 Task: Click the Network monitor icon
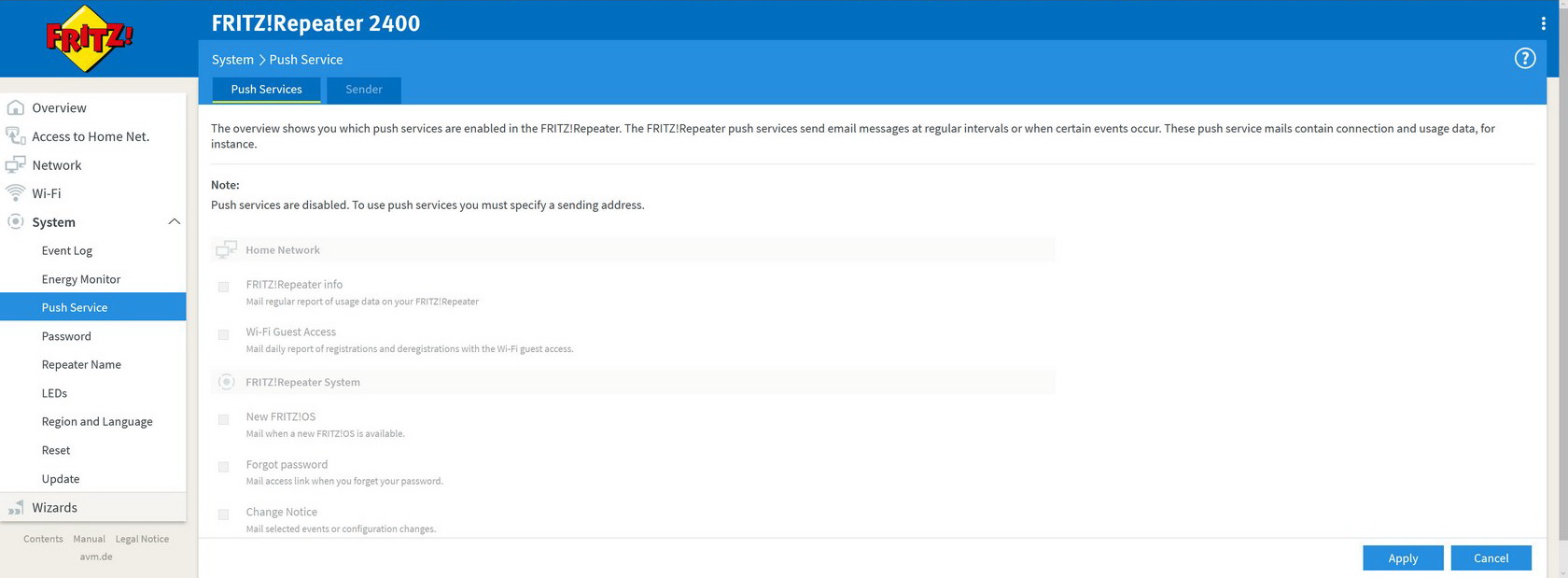(x=15, y=165)
